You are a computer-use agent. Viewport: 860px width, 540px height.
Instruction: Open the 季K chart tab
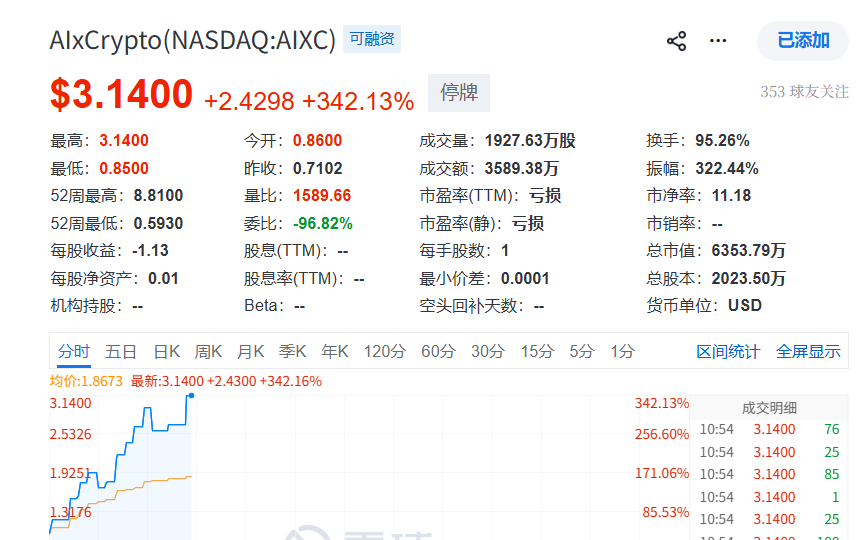click(292, 351)
